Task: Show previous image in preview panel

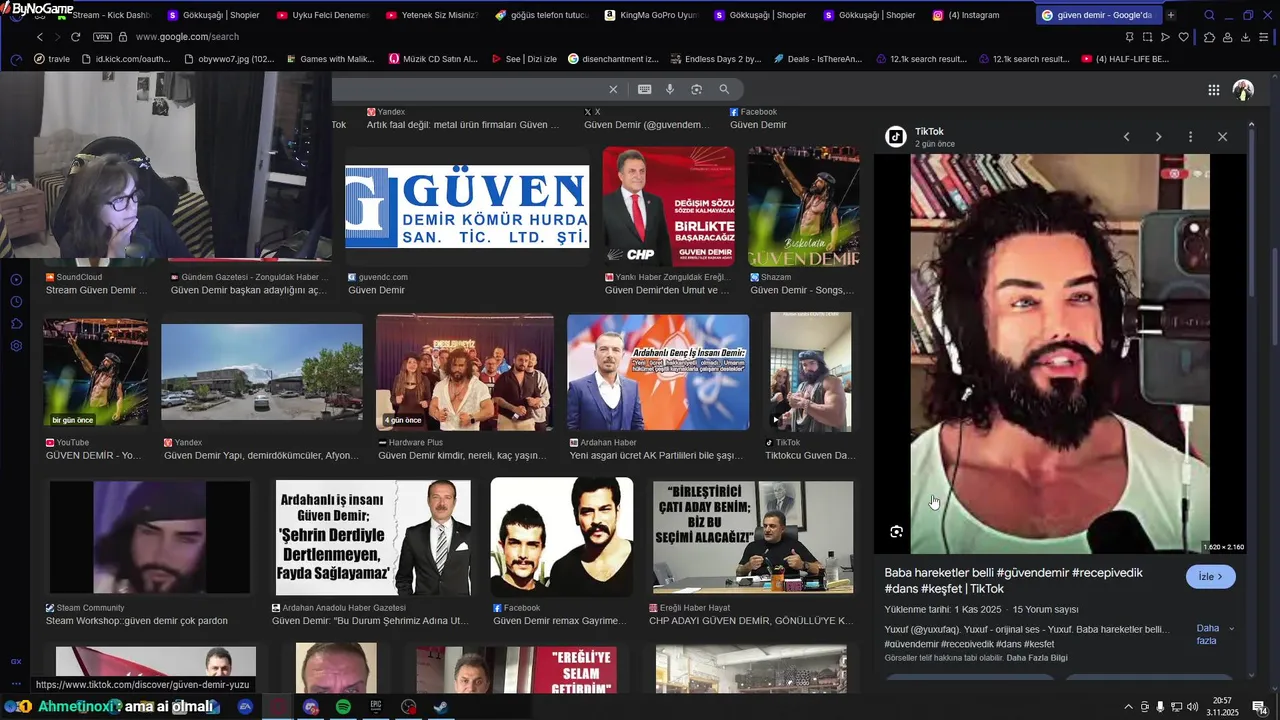Action: tap(1126, 137)
